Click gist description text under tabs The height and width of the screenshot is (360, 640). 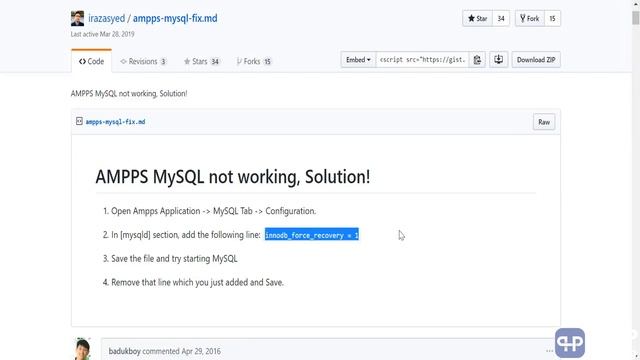tap(129, 93)
